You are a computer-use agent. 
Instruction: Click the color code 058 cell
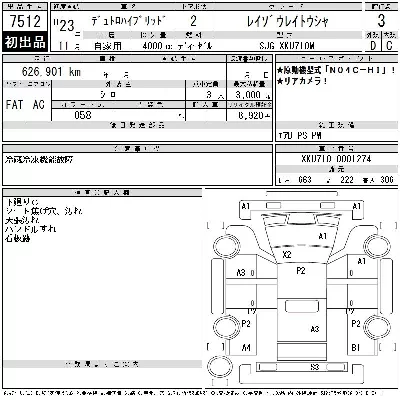83,115
